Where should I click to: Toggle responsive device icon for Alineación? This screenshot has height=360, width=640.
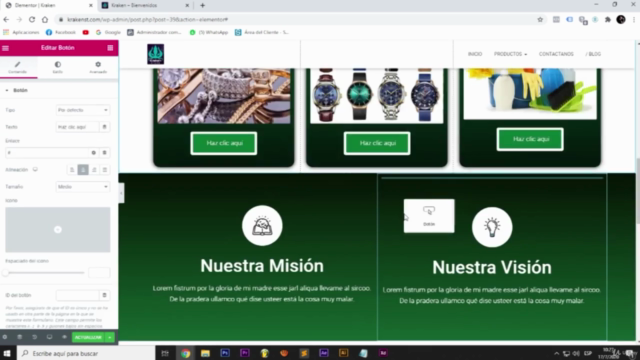pyautogui.click(x=35, y=169)
